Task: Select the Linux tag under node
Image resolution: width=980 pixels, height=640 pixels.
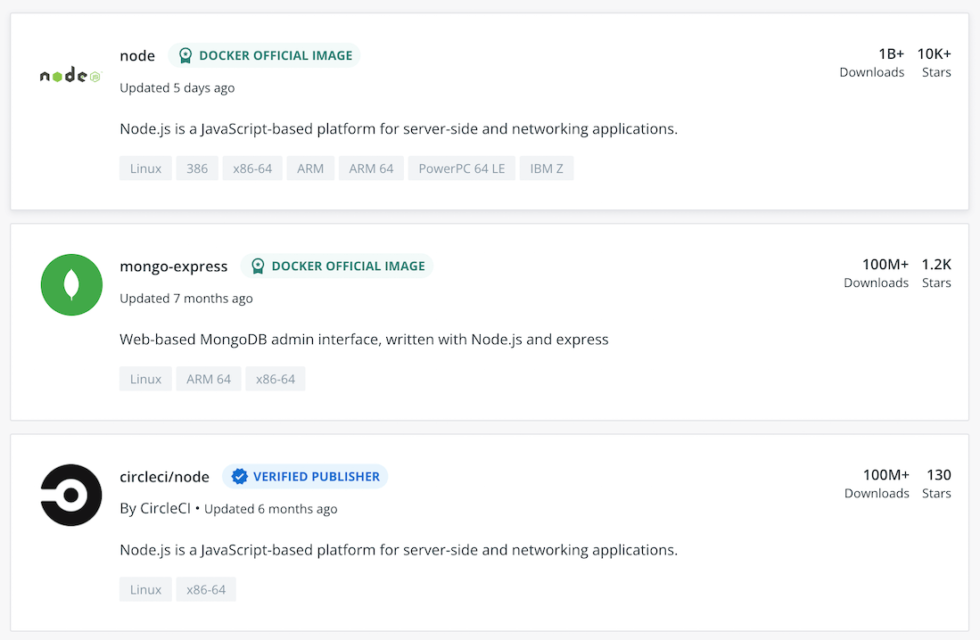Action: click(x=145, y=168)
